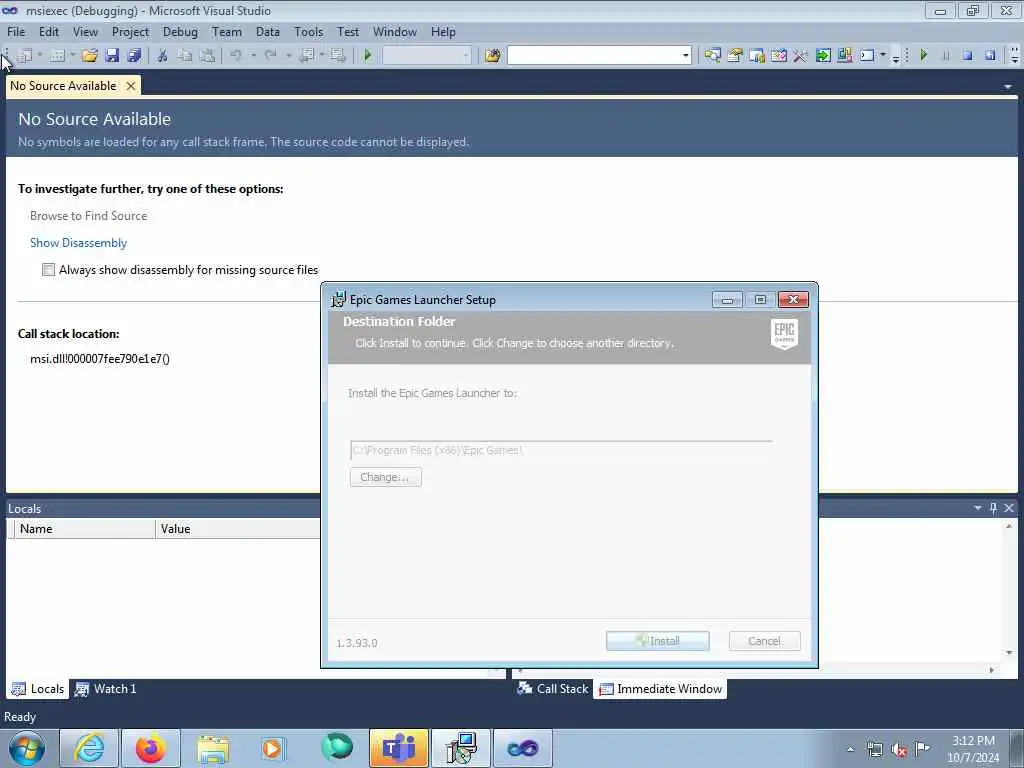Click the volume icon in system tray
The height and width of the screenshot is (768, 1024).
pos(899,750)
